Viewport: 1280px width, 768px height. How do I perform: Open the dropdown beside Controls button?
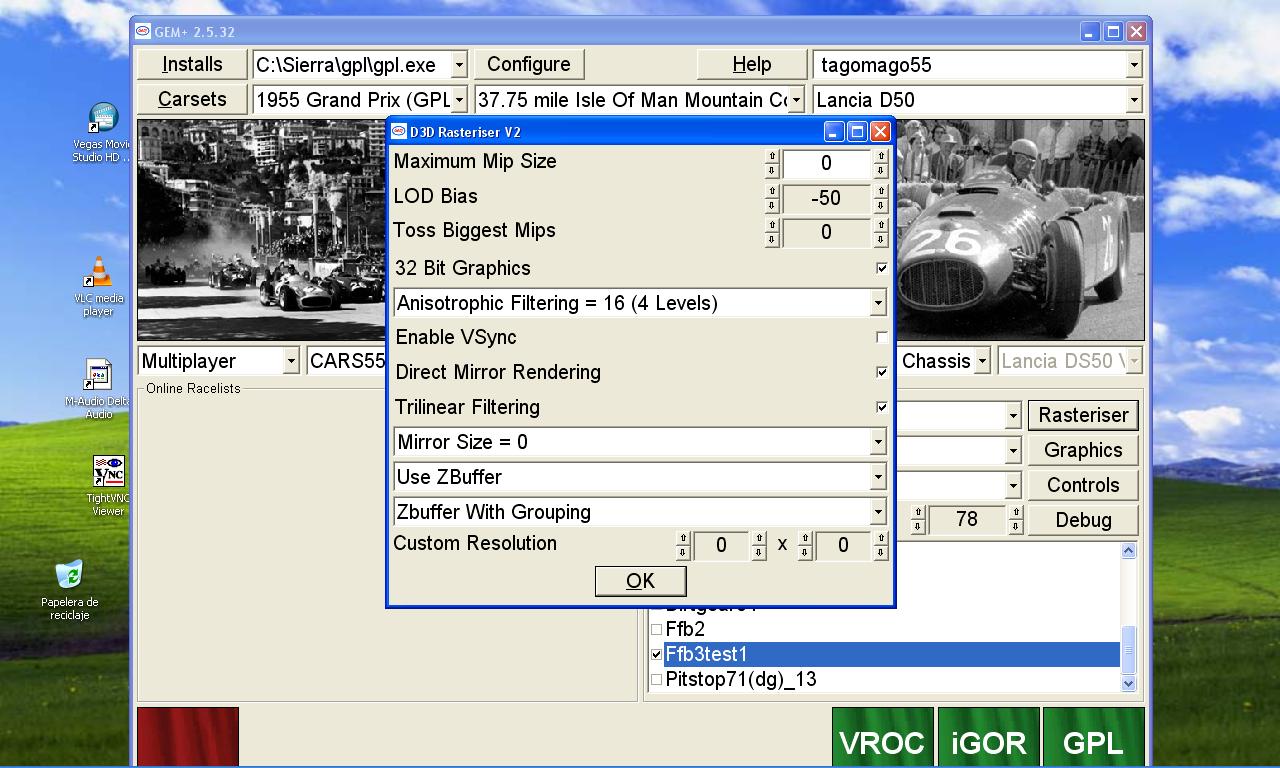[x=1013, y=485]
